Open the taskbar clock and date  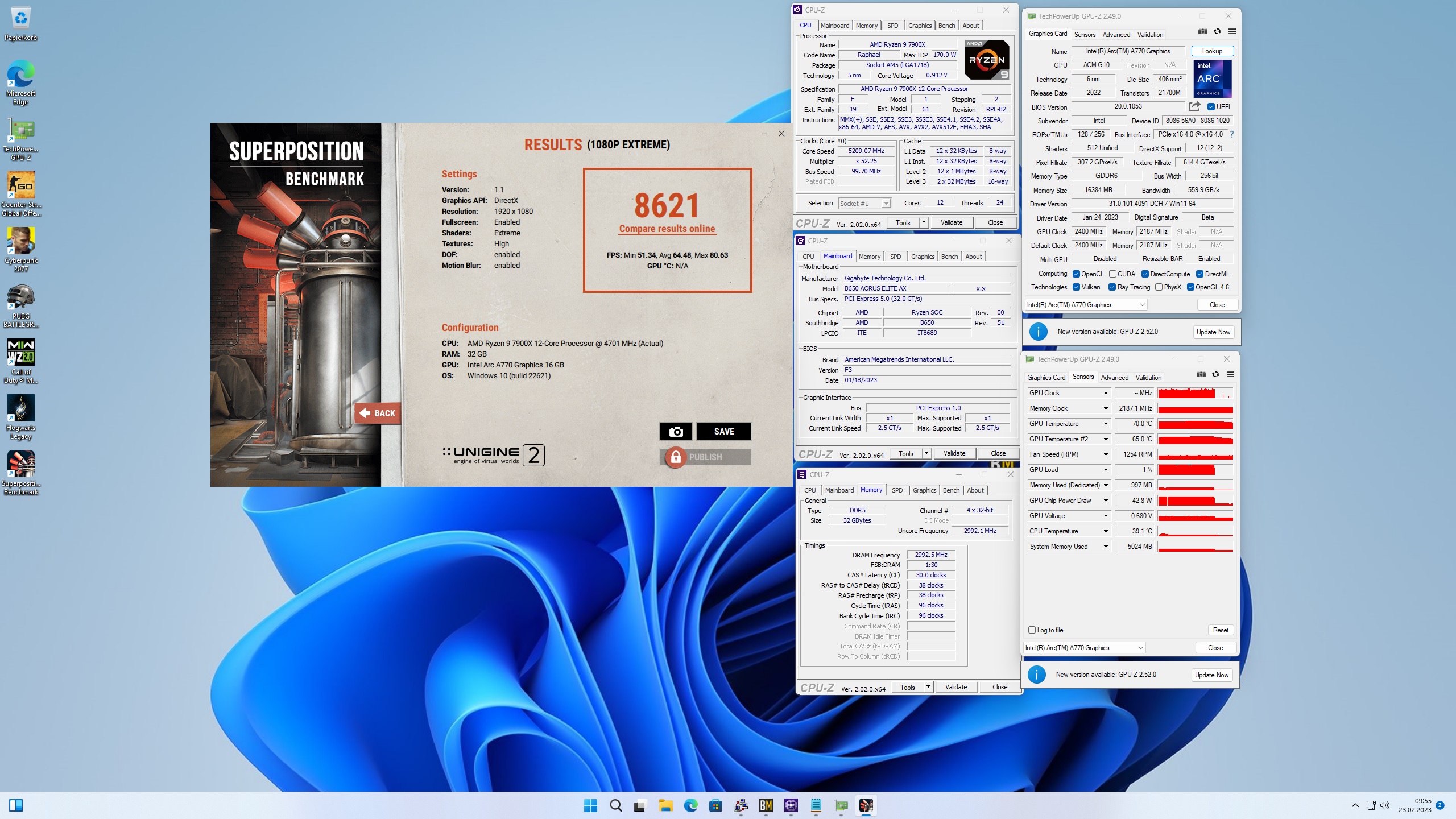(1415, 805)
